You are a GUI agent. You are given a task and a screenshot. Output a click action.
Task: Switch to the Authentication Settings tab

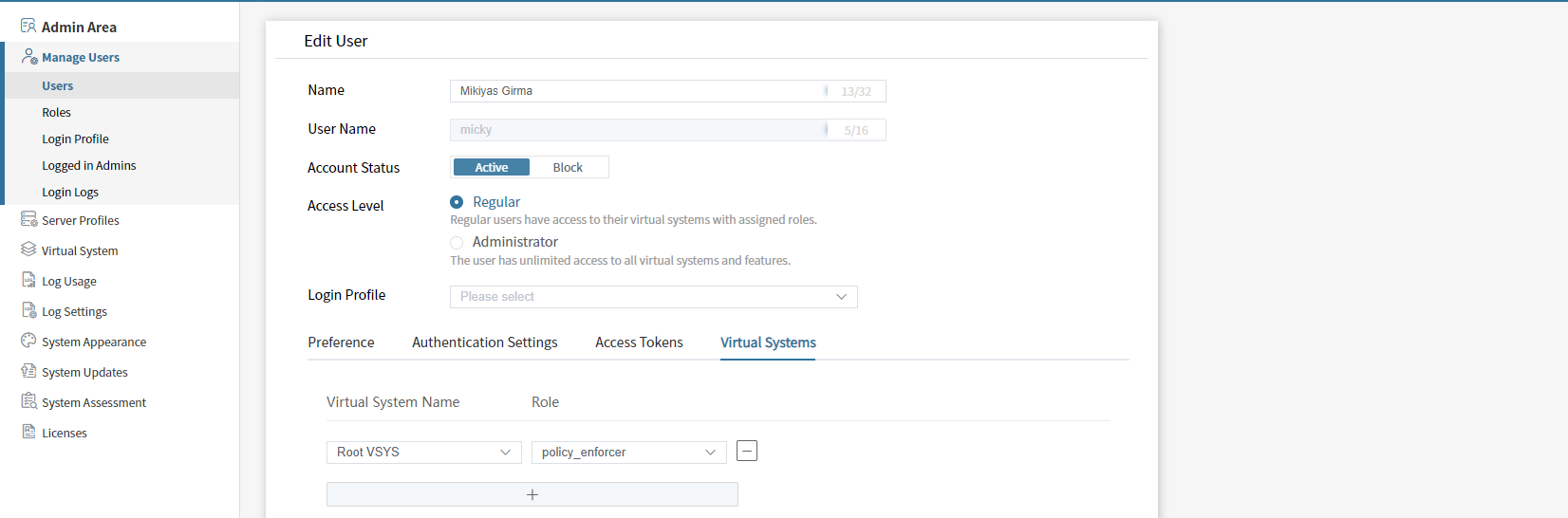(x=484, y=342)
